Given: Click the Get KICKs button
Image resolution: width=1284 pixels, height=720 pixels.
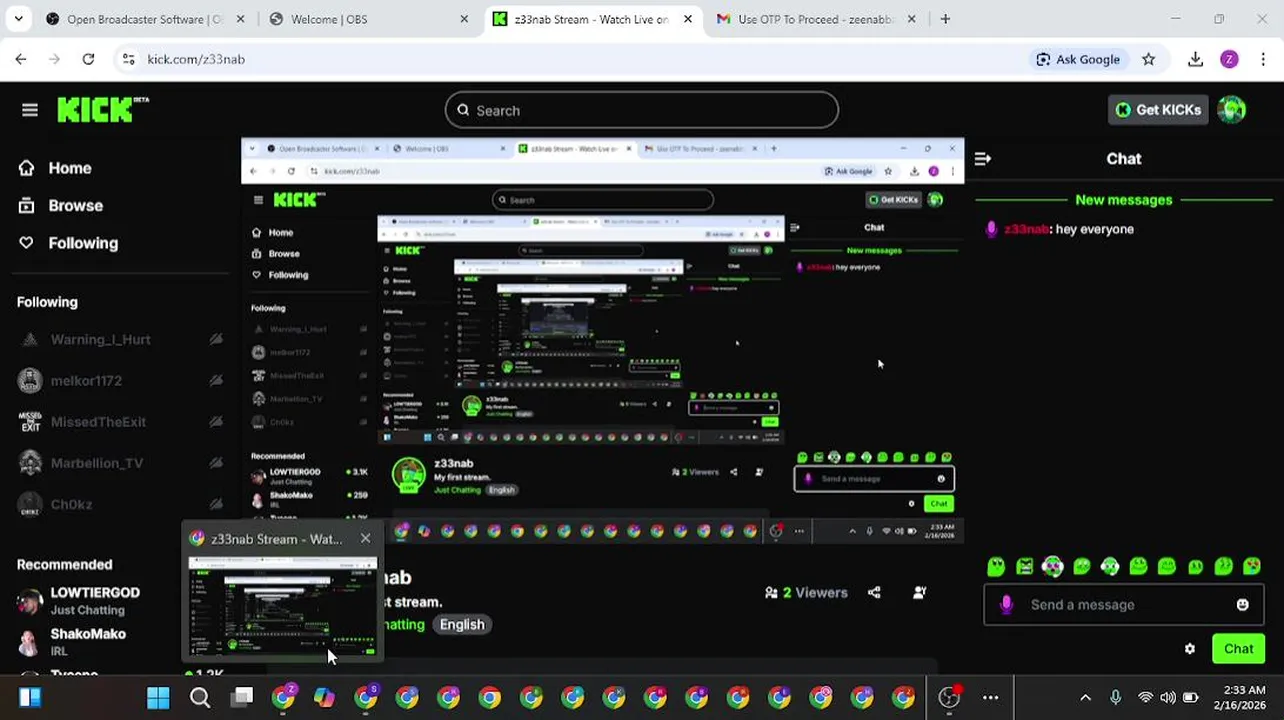Looking at the screenshot, I should 1158,110.
